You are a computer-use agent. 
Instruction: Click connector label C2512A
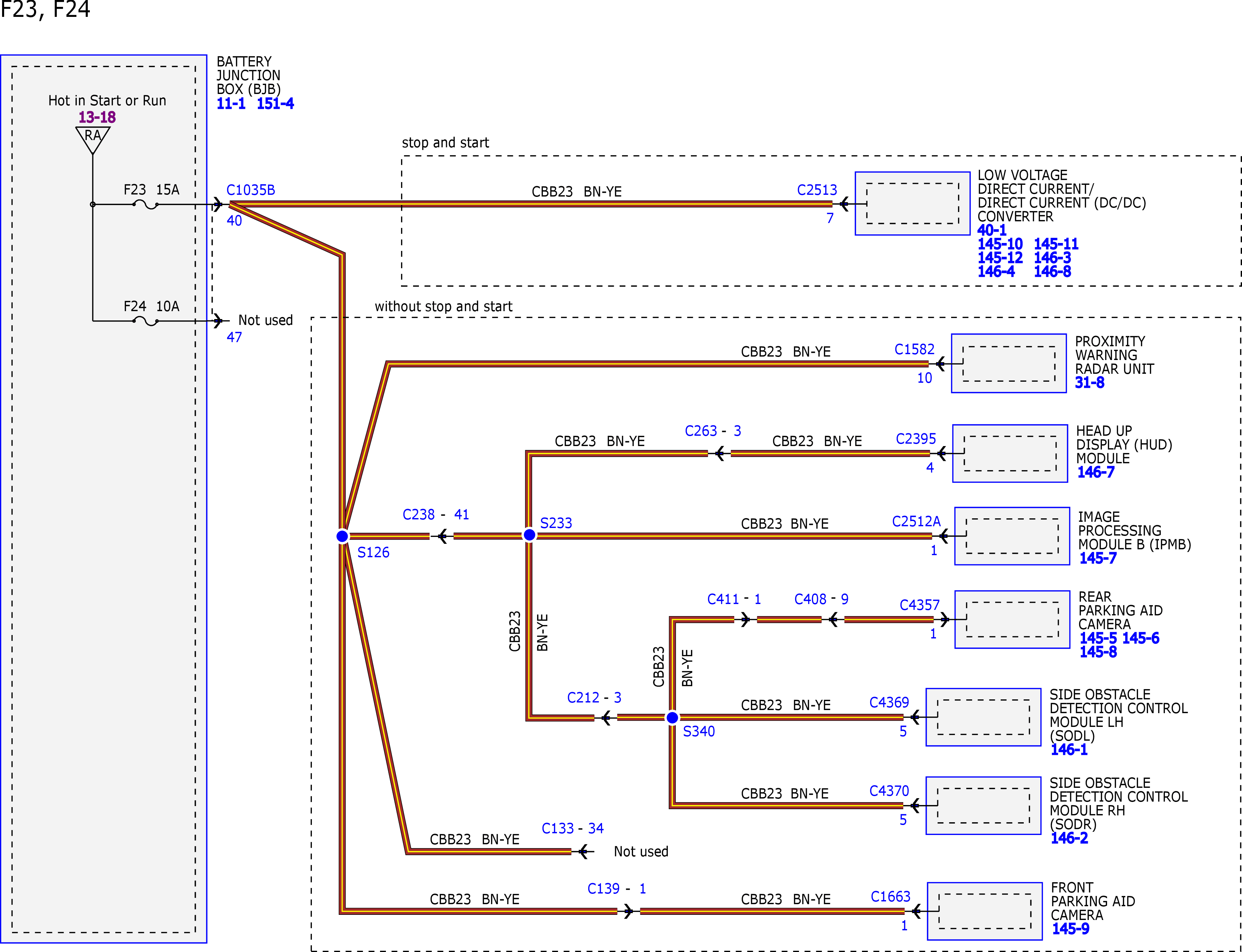(917, 521)
